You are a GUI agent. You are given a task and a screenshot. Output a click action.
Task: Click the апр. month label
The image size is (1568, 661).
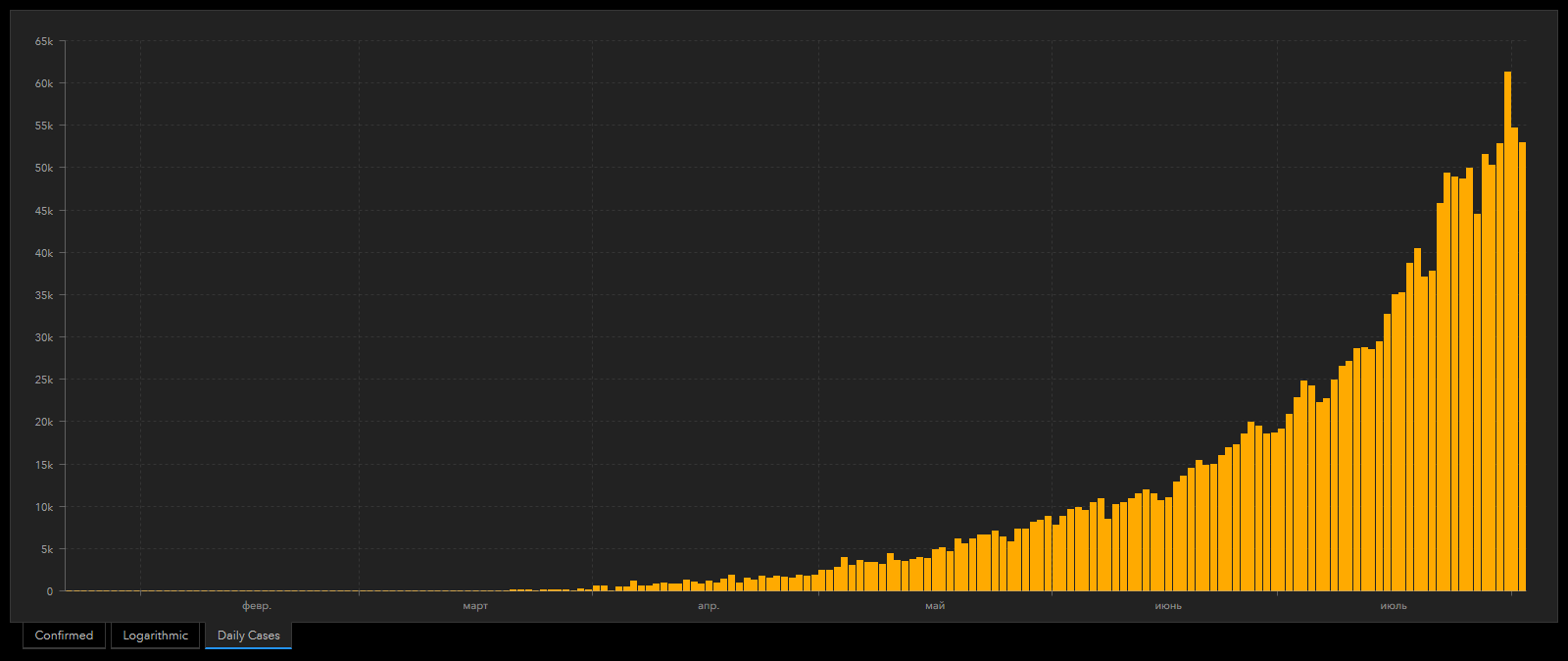tap(709, 606)
